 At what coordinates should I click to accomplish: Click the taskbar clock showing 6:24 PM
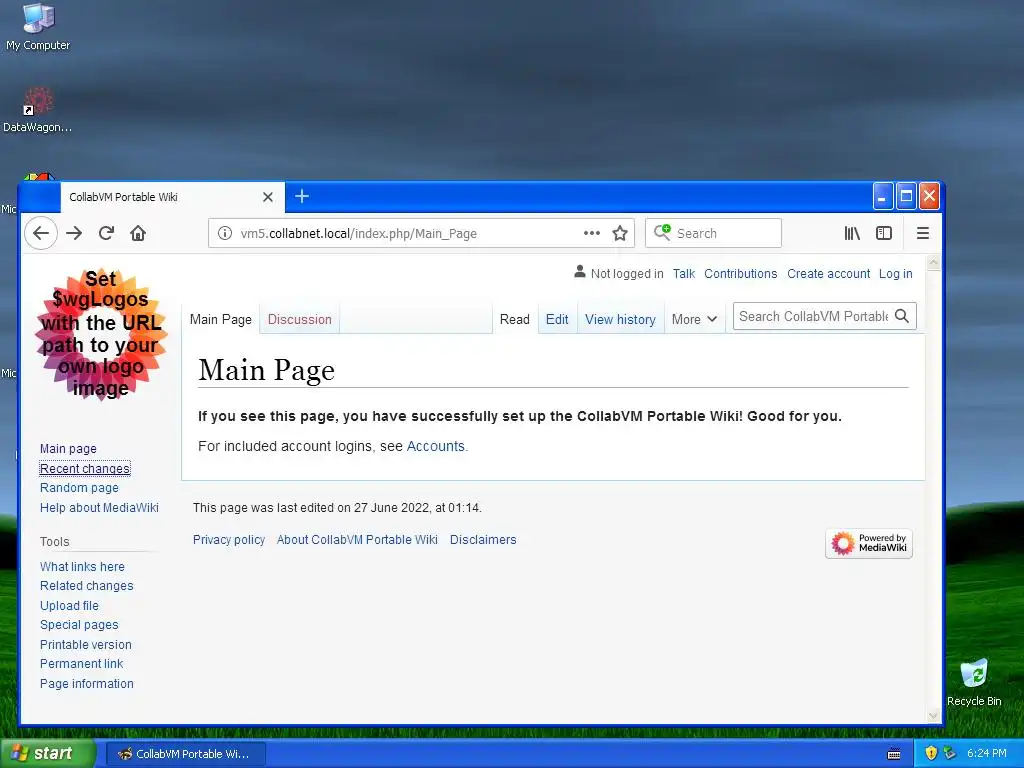(987, 753)
